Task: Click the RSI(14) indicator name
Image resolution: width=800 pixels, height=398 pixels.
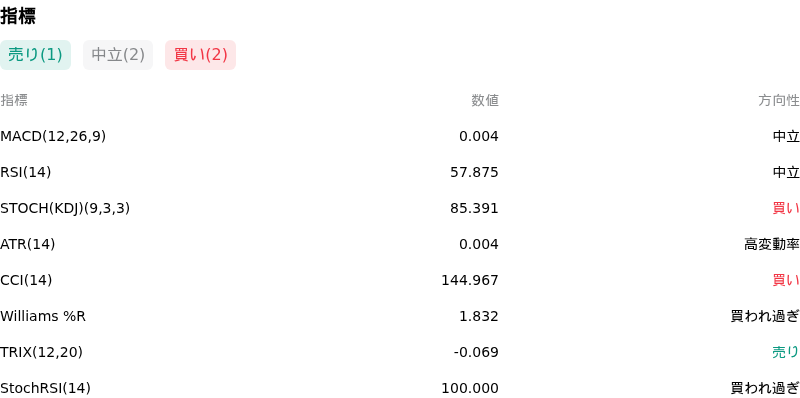Action: coord(26,172)
